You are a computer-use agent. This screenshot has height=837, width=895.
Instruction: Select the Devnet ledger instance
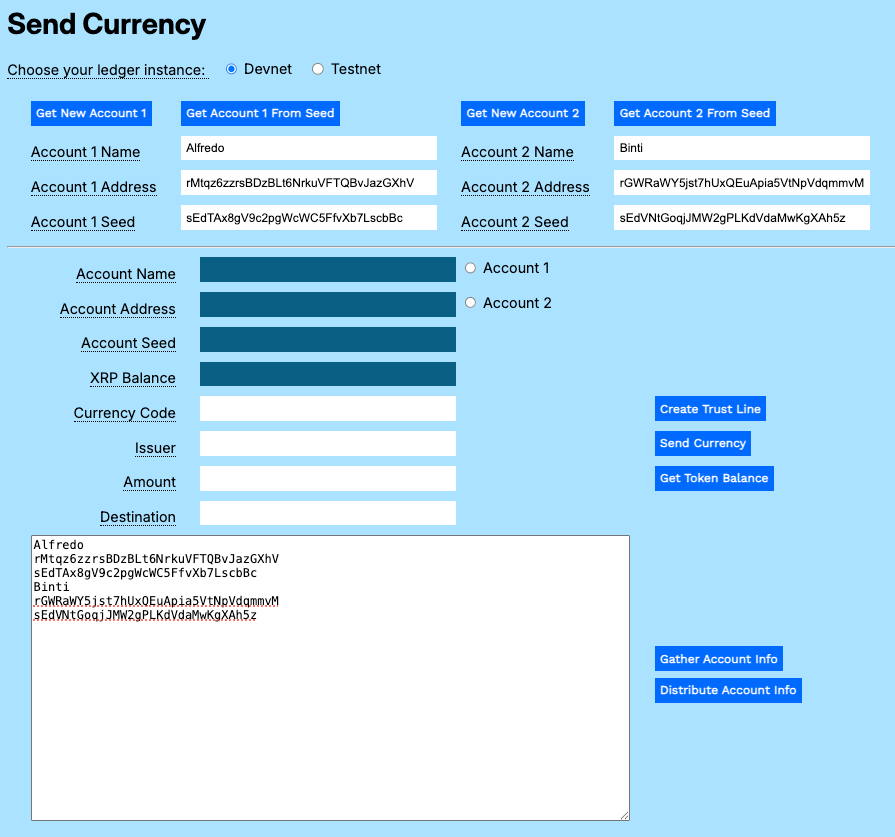230,68
